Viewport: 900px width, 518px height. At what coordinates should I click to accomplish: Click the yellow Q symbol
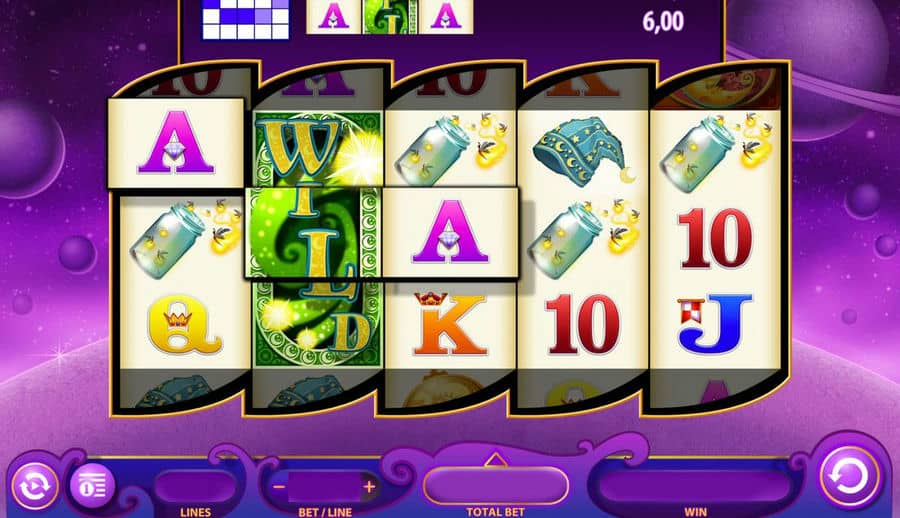(x=184, y=324)
